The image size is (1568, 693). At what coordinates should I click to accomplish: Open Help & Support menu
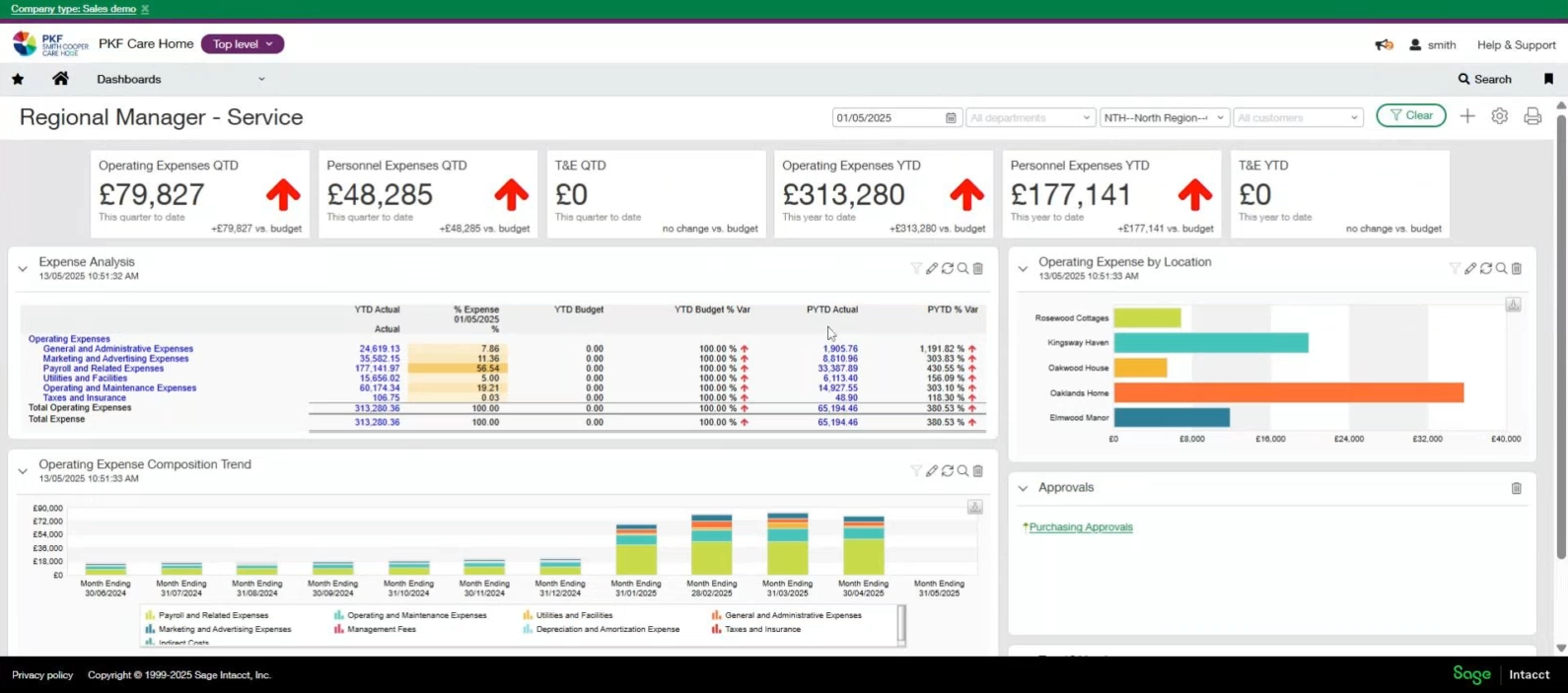pyautogui.click(x=1516, y=45)
